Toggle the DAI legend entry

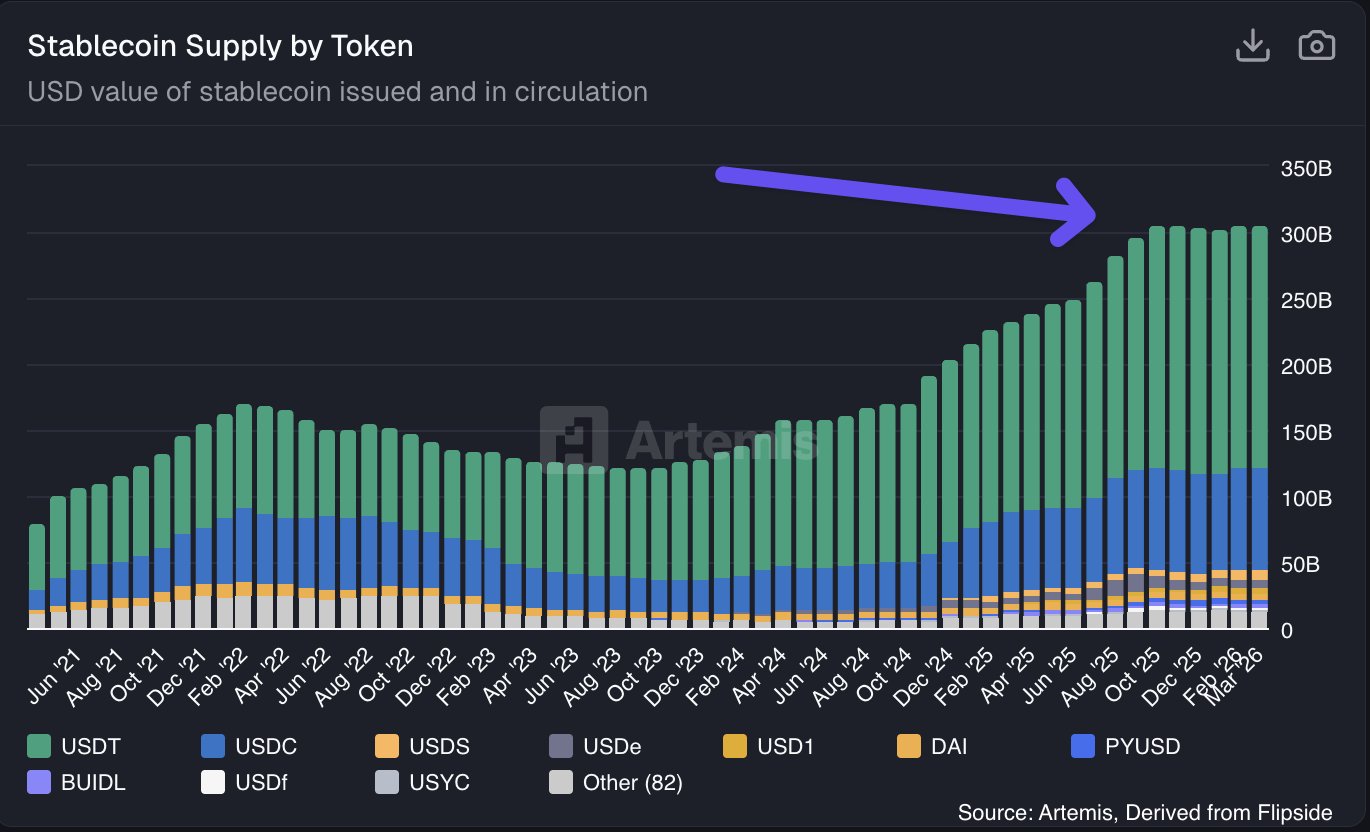pos(948,746)
